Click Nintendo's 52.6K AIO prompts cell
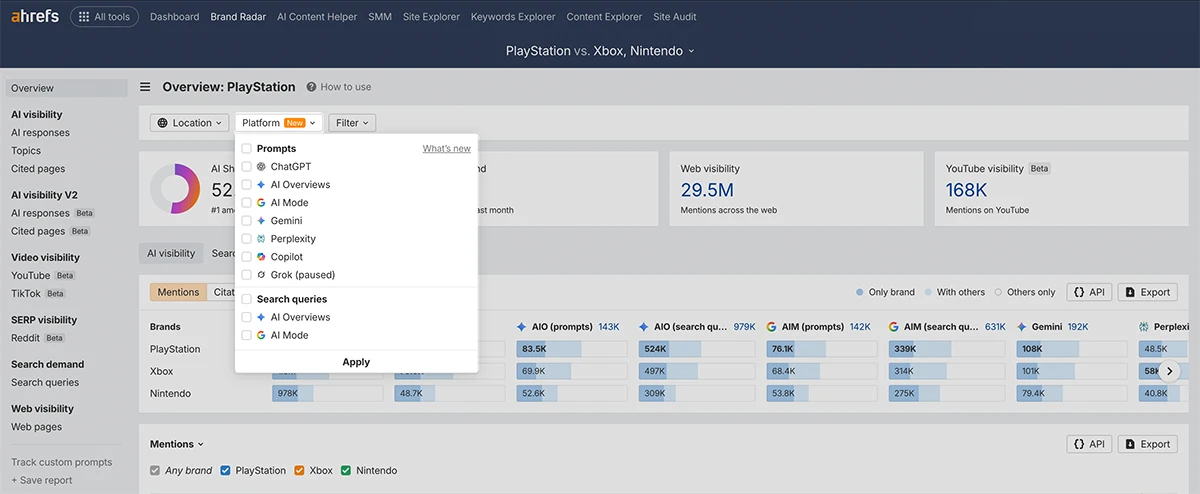Screen dimensions: 1200x494 tap(573, 393)
